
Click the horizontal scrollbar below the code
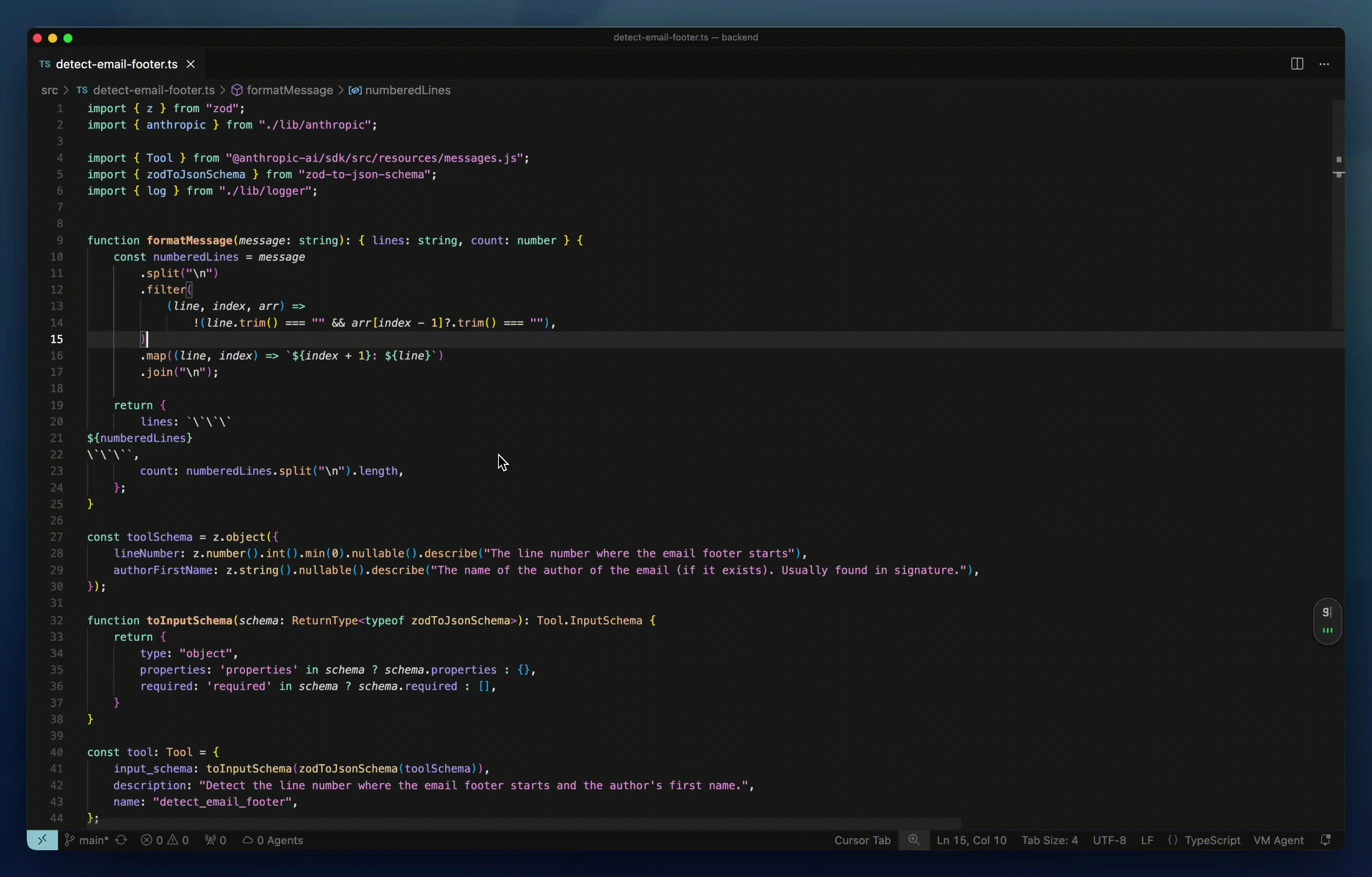click(x=524, y=823)
